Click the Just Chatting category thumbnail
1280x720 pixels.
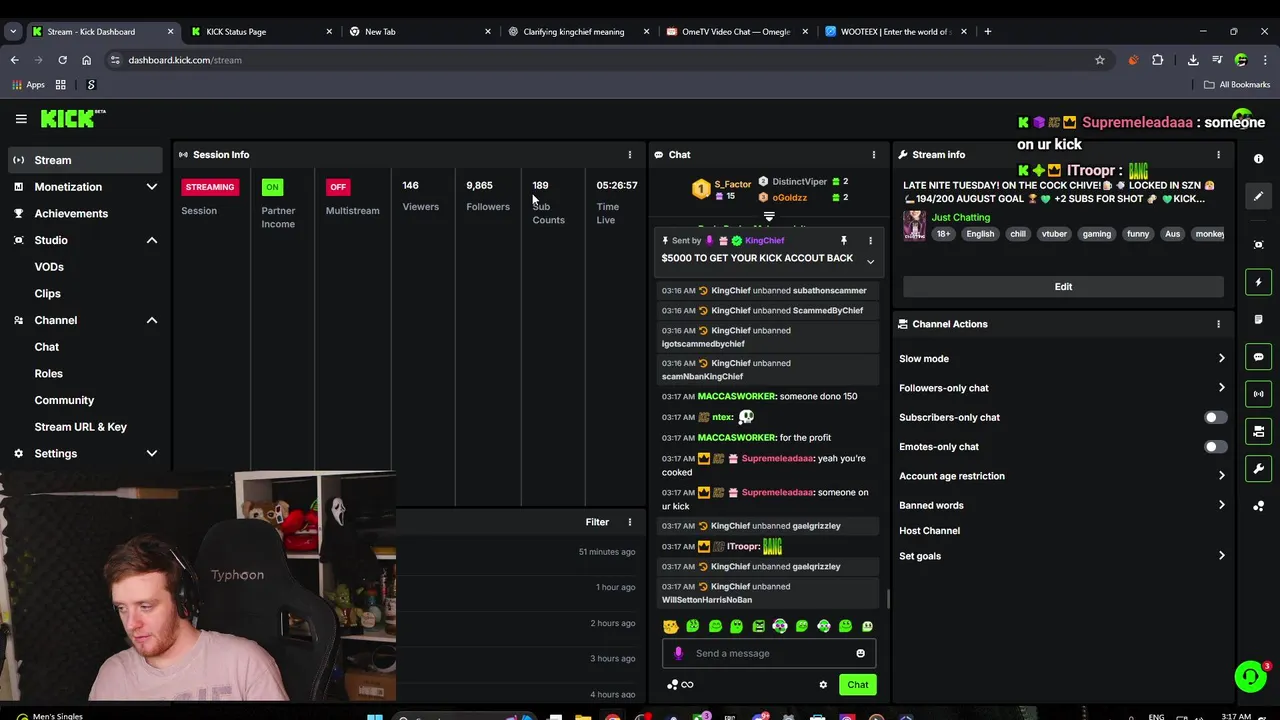point(914,225)
